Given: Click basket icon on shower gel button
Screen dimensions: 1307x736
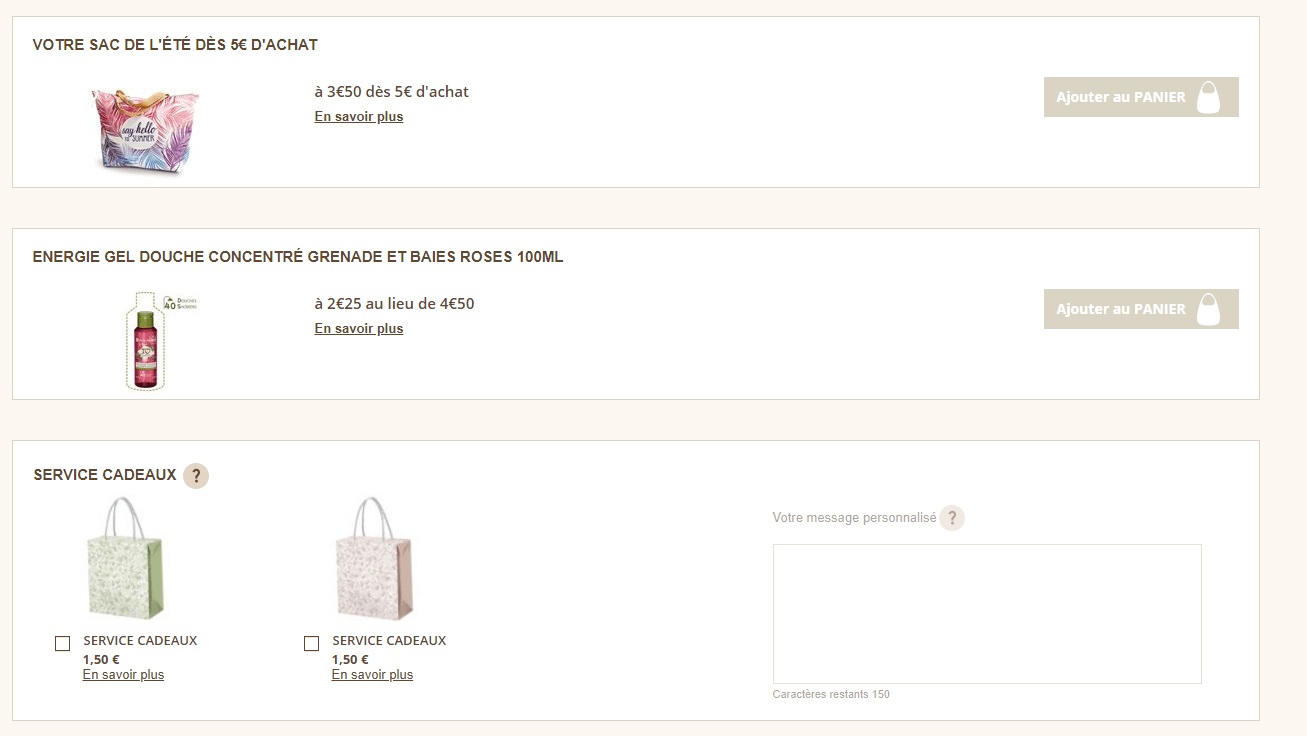Looking at the screenshot, I should [1209, 309].
